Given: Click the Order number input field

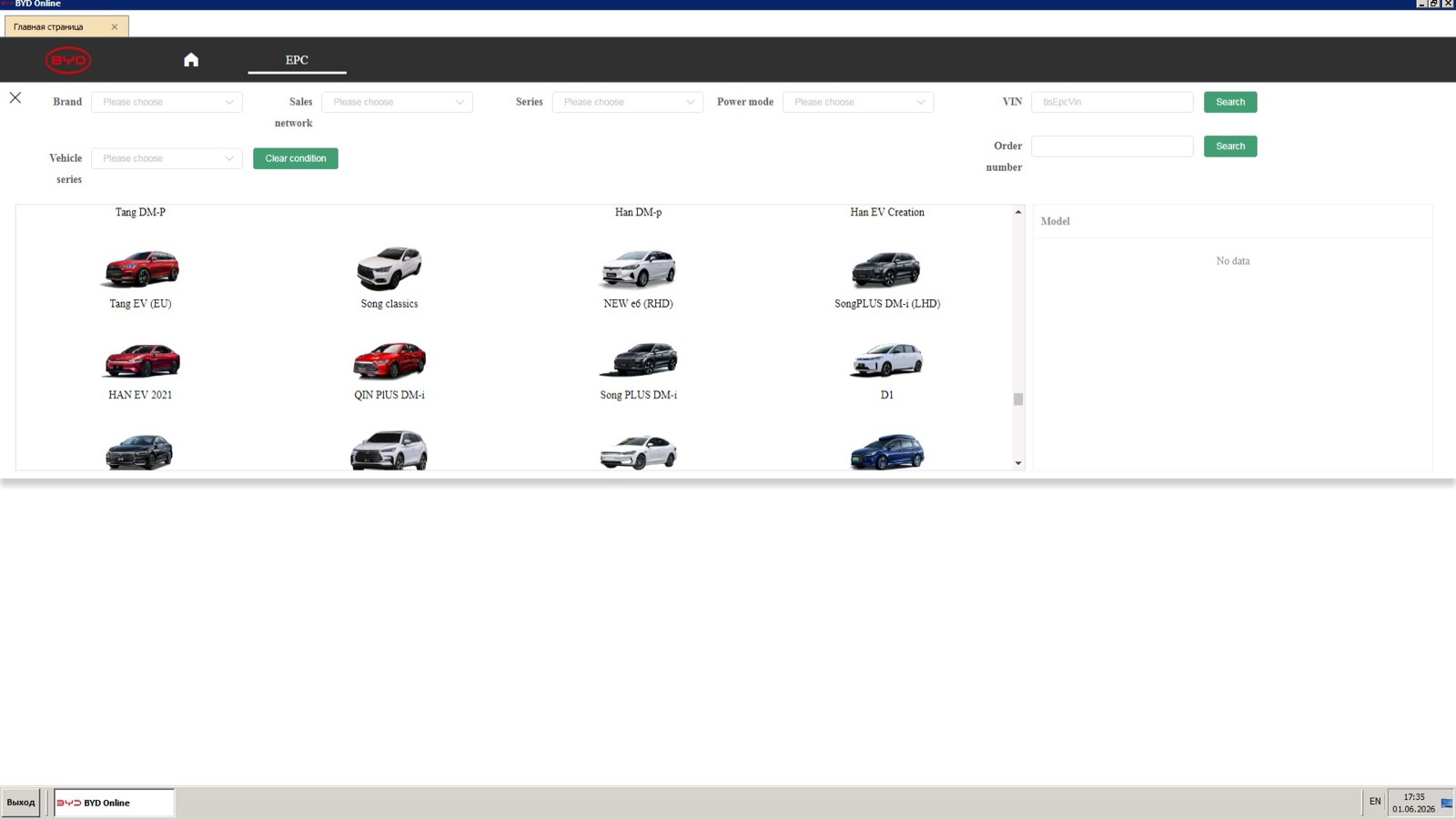Looking at the screenshot, I should (x=1112, y=147).
